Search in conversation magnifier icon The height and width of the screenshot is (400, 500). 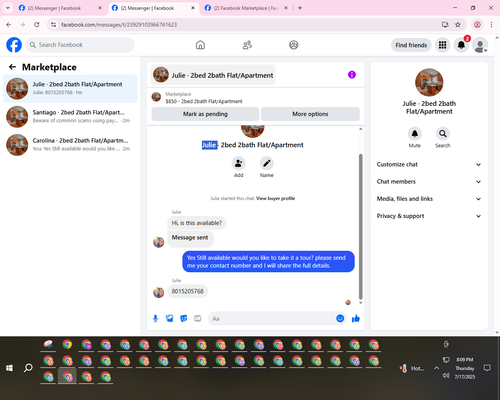[443, 134]
